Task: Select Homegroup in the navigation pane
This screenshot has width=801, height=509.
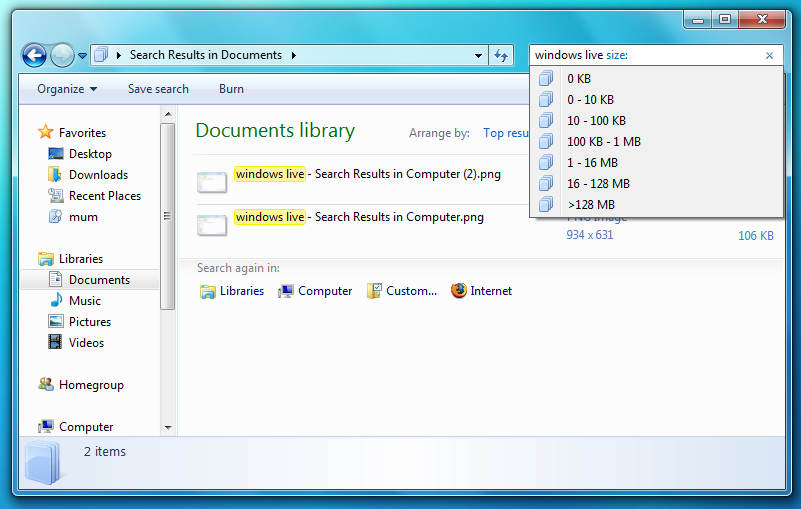Action: [x=91, y=385]
